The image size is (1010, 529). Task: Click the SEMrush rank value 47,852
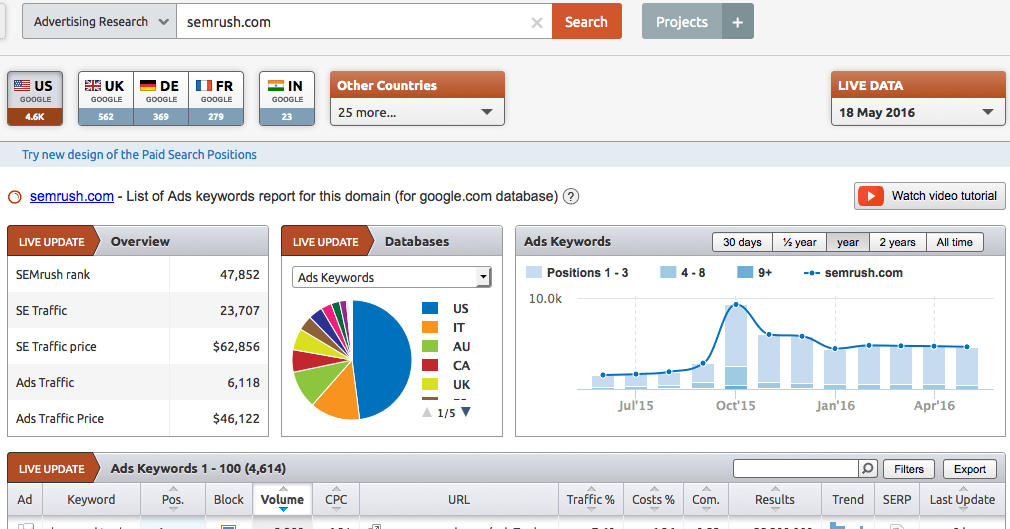(240, 274)
